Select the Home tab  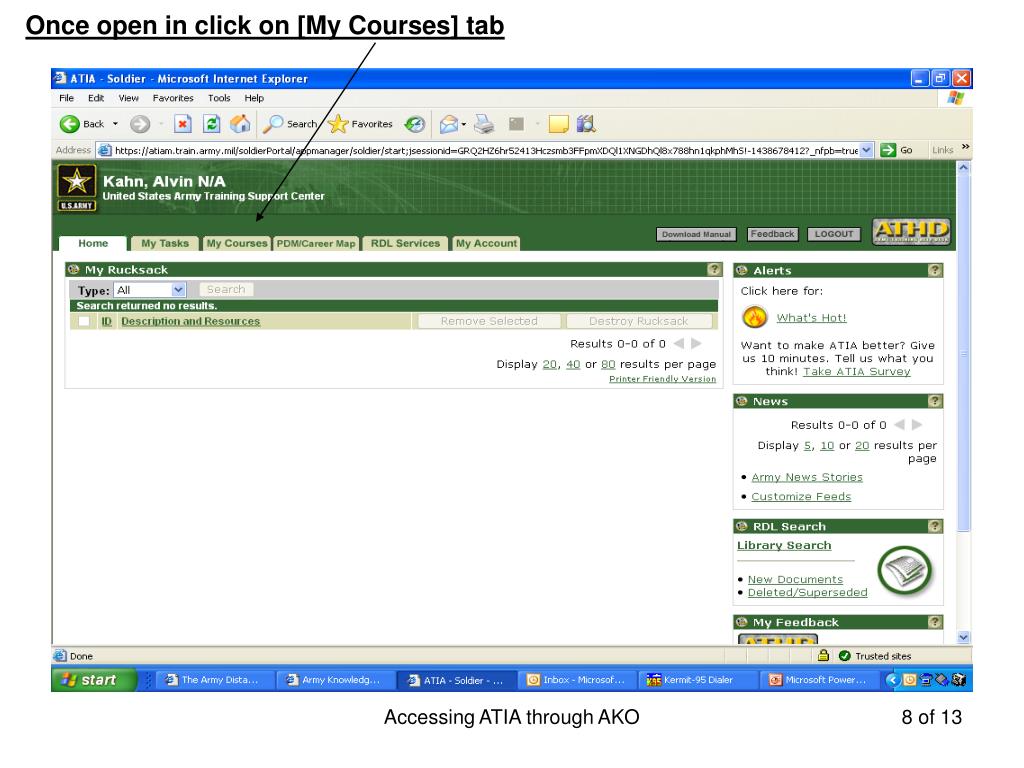click(x=93, y=243)
